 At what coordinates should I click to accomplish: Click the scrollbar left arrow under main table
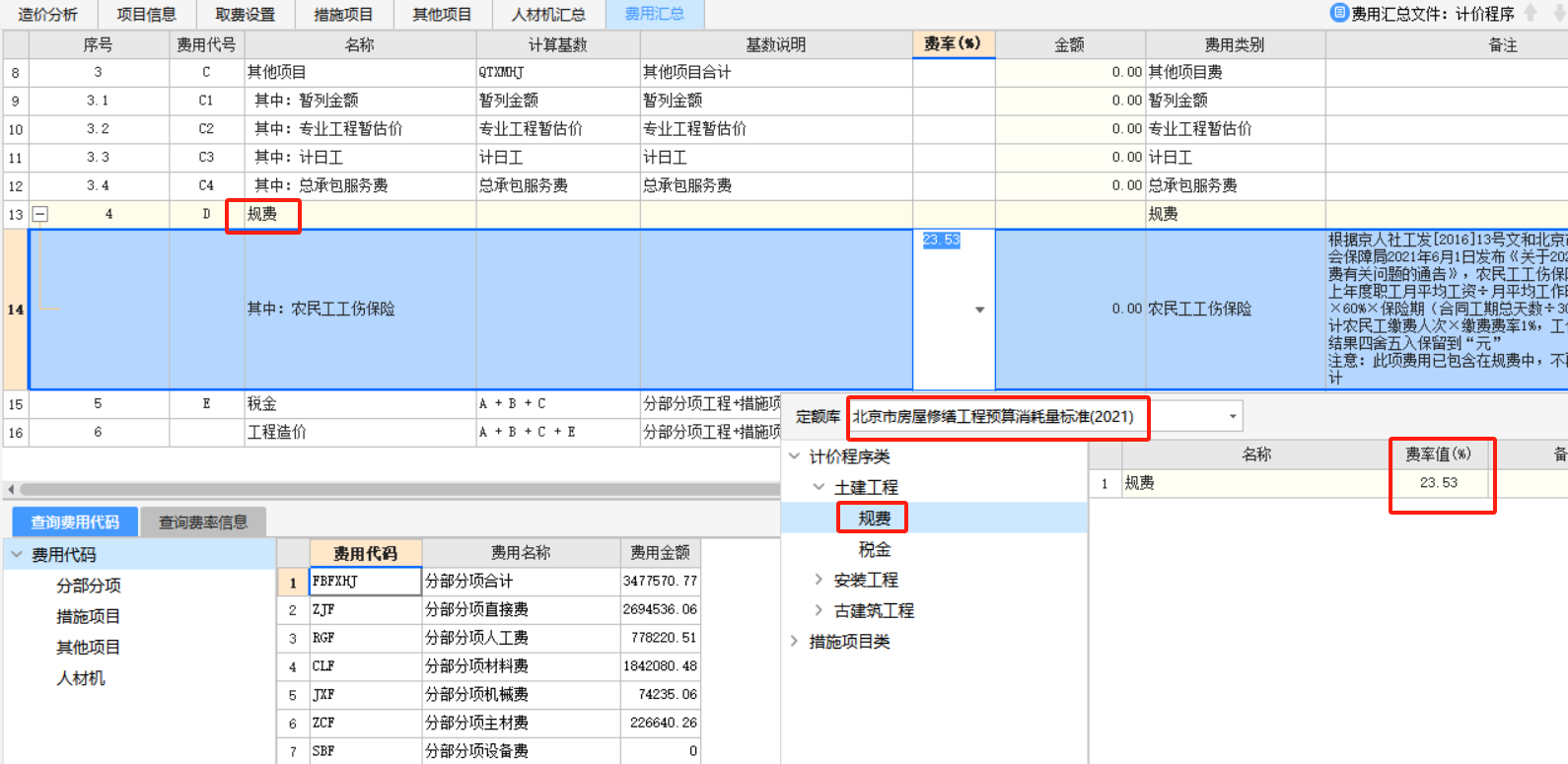(11, 489)
